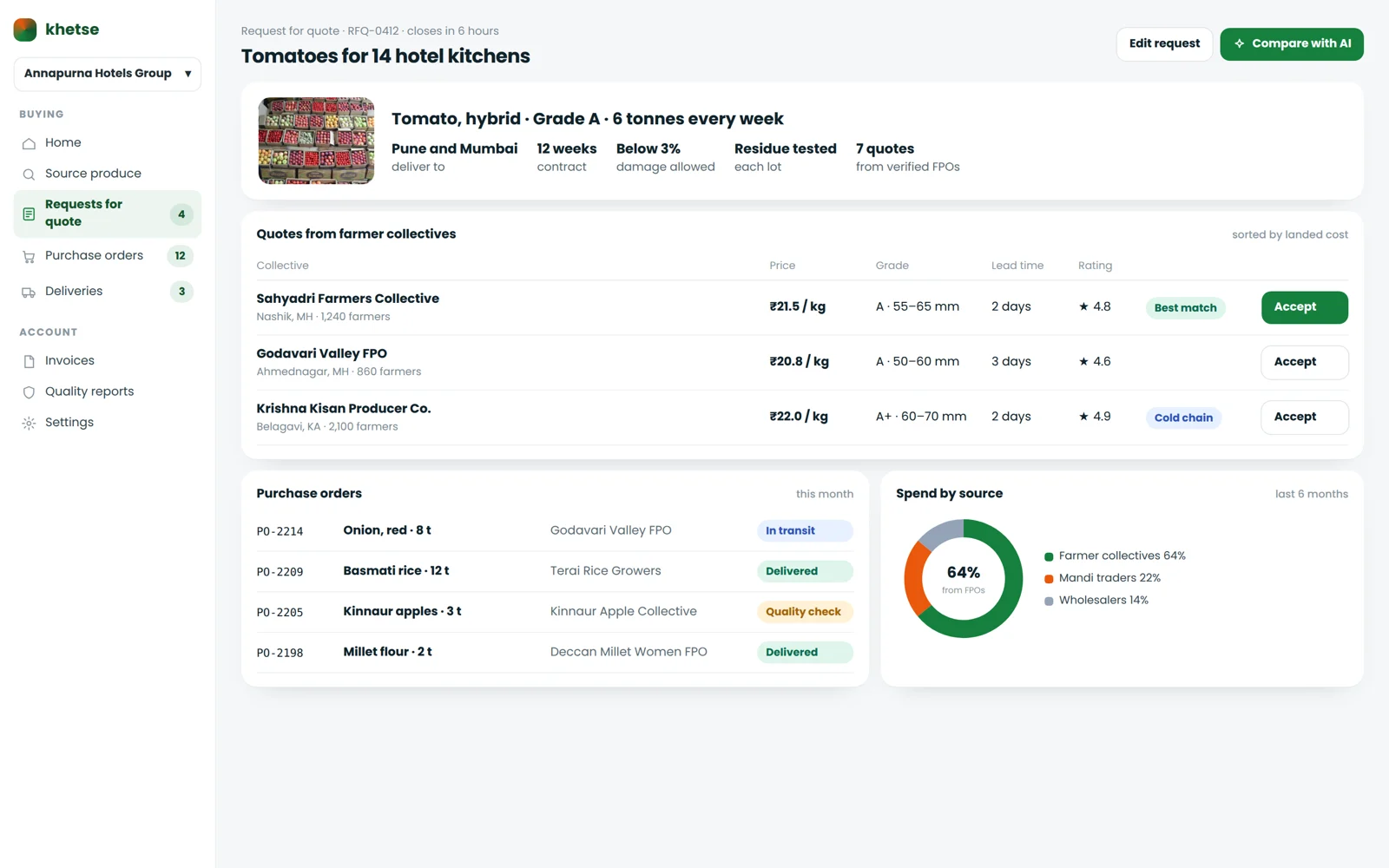Click the grey Wholesalers legend swatch
This screenshot has height=868, width=1389.
click(x=1049, y=601)
